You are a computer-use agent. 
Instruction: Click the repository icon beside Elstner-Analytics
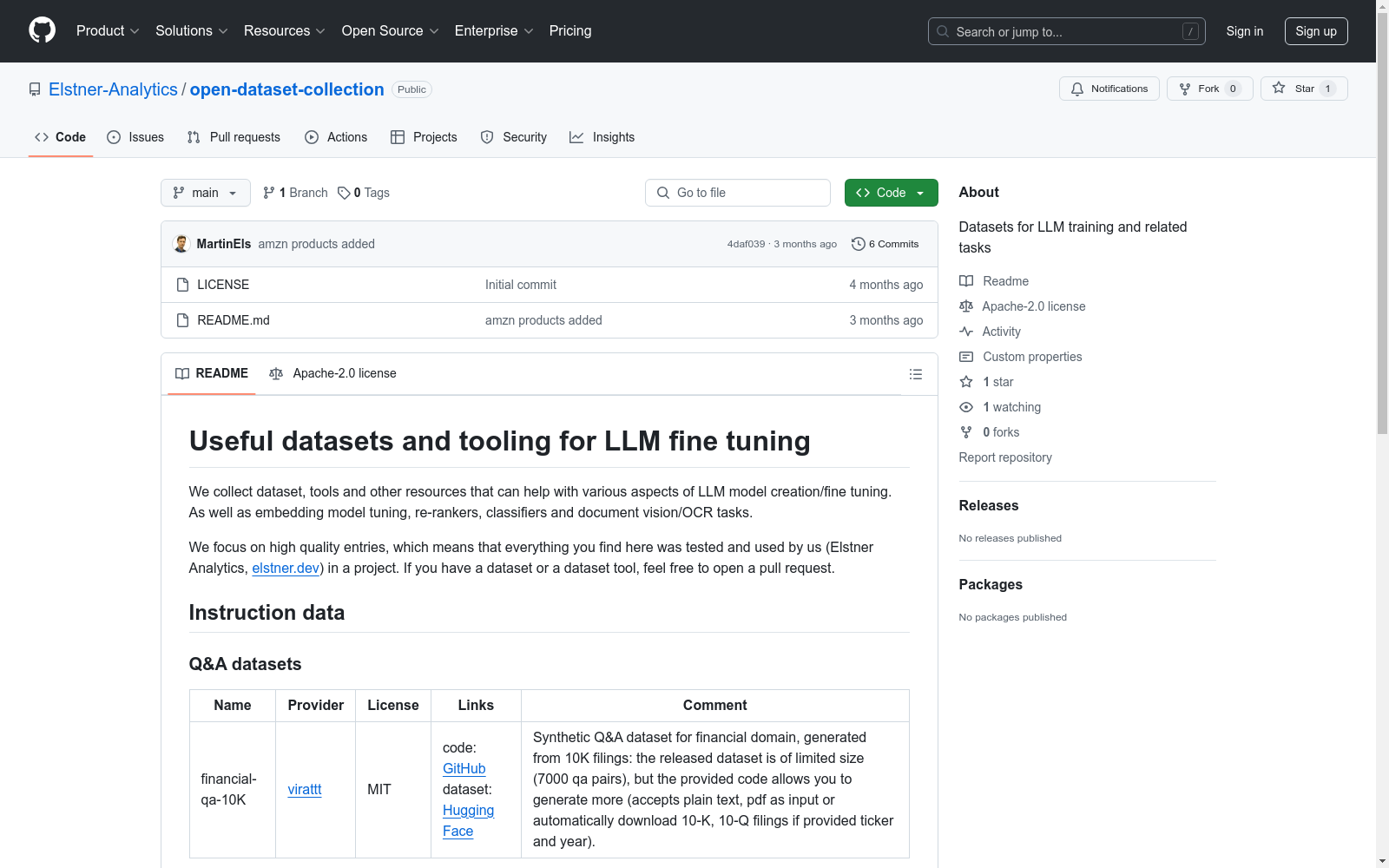pyautogui.click(x=35, y=89)
